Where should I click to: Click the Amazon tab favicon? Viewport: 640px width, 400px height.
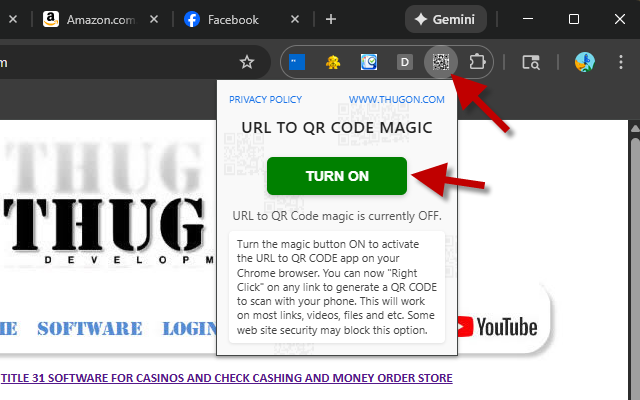pyautogui.click(x=51, y=19)
